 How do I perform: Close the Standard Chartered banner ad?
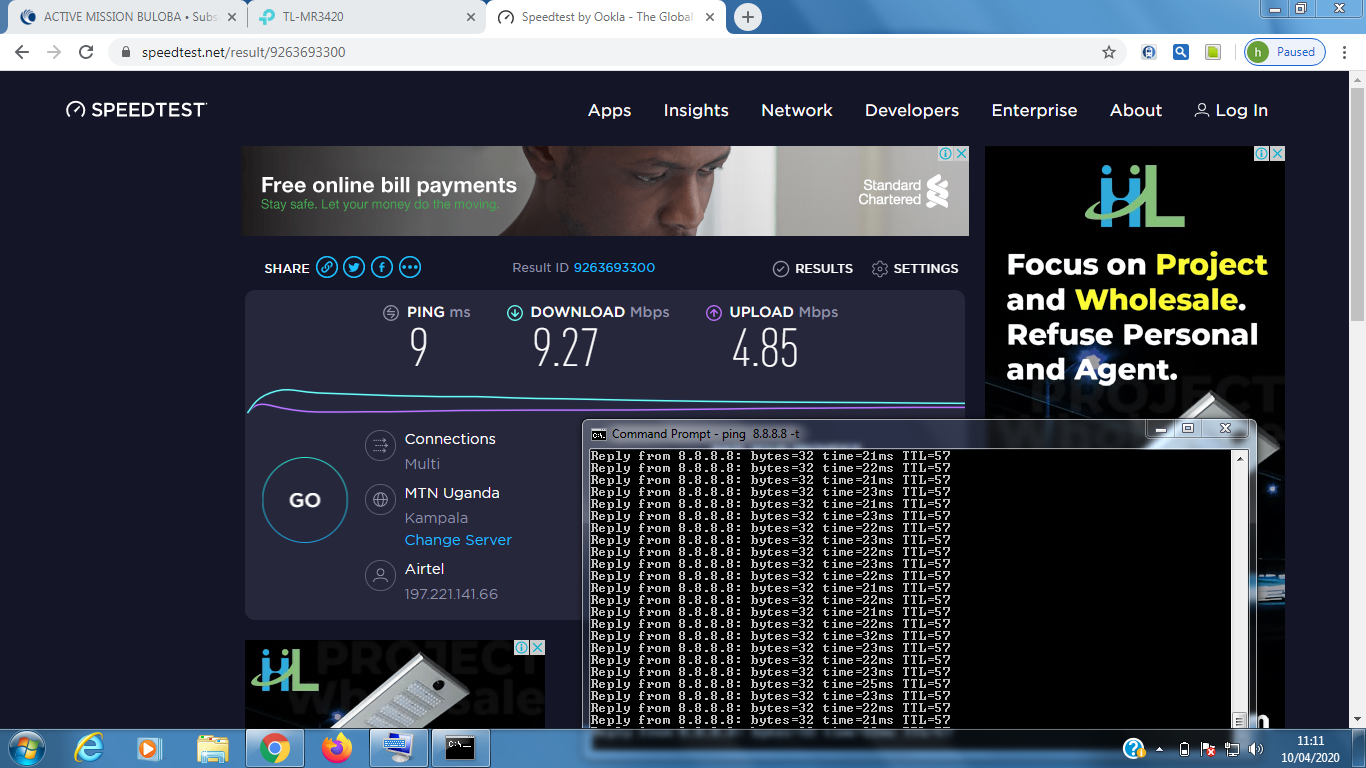point(961,154)
